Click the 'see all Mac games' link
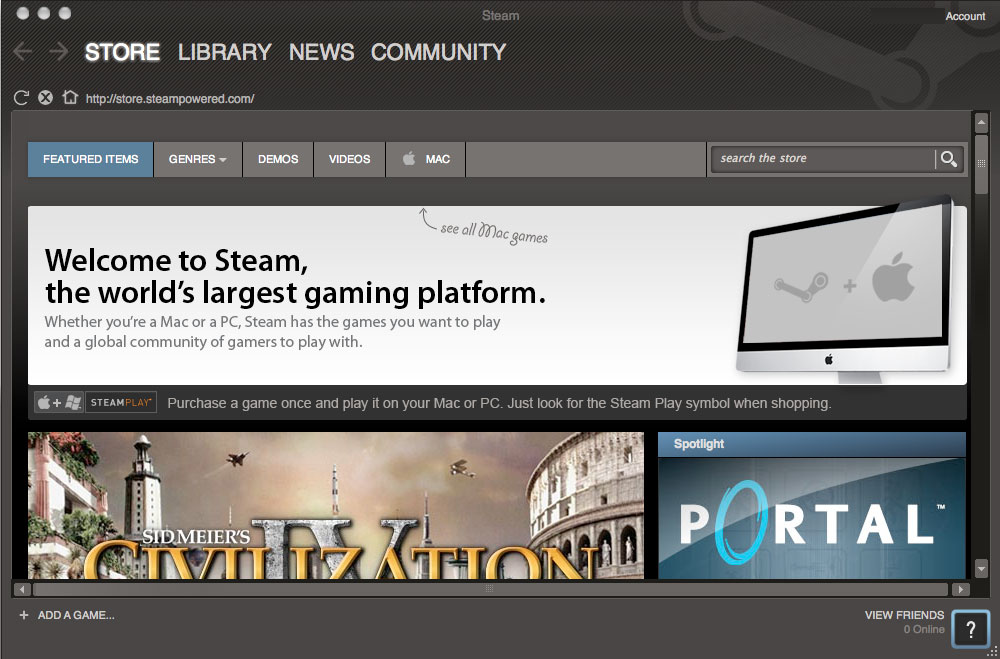The height and width of the screenshot is (659, 1000). (495, 234)
